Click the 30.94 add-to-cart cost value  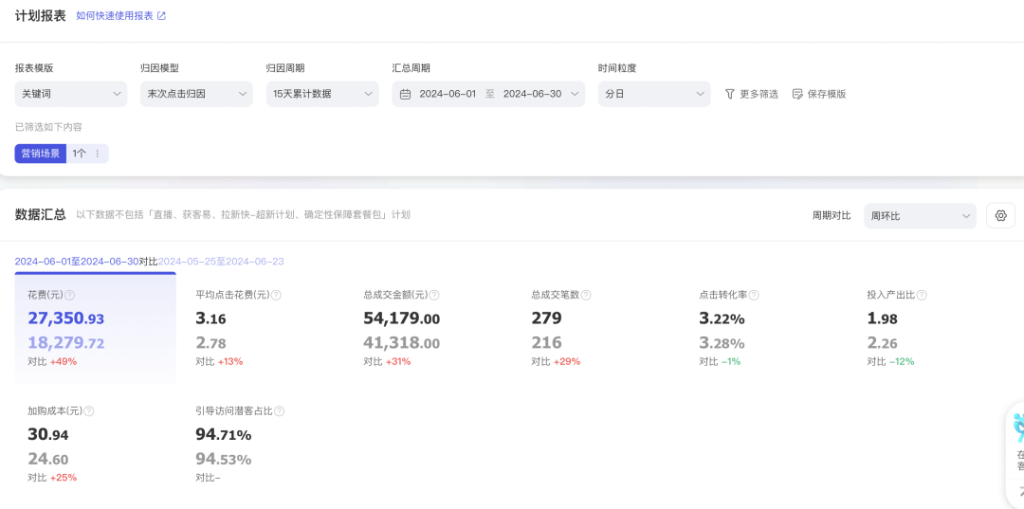click(x=48, y=435)
